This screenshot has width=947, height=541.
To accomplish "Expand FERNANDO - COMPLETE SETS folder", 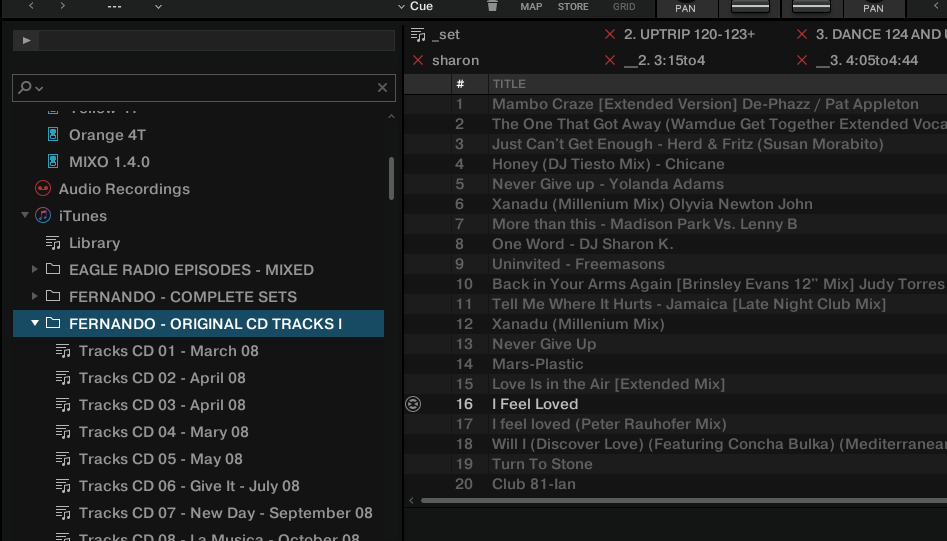I will tap(35, 297).
